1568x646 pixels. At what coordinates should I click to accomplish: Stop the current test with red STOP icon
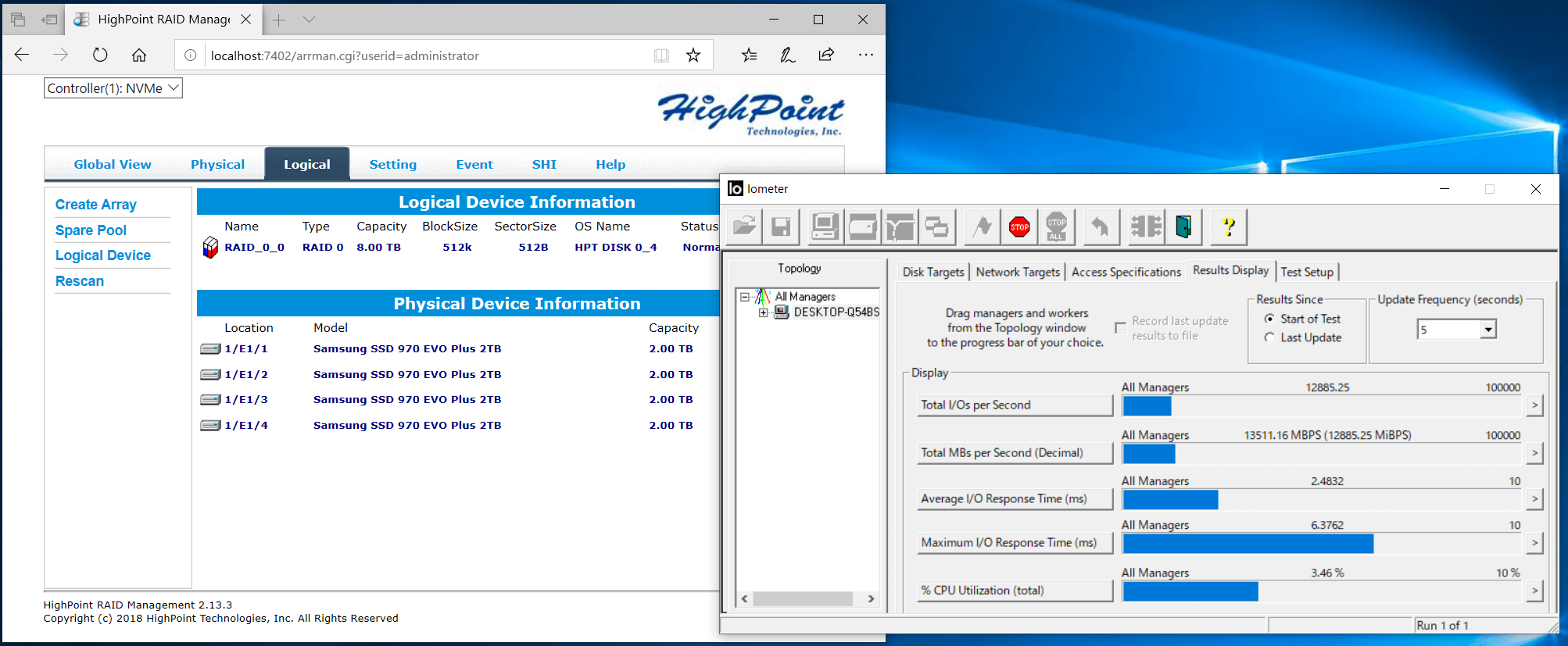point(1019,227)
